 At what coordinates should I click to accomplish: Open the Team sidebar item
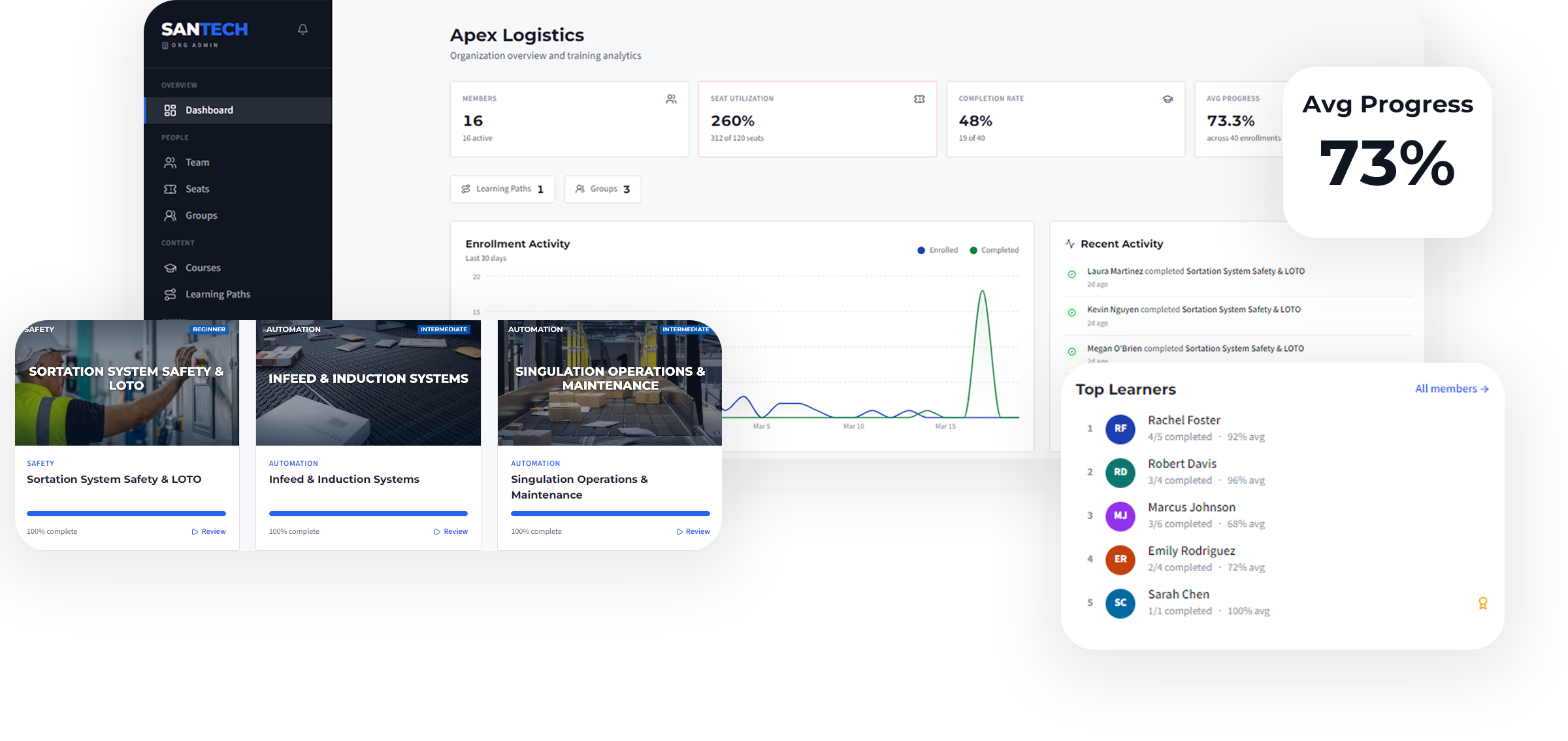(x=197, y=163)
